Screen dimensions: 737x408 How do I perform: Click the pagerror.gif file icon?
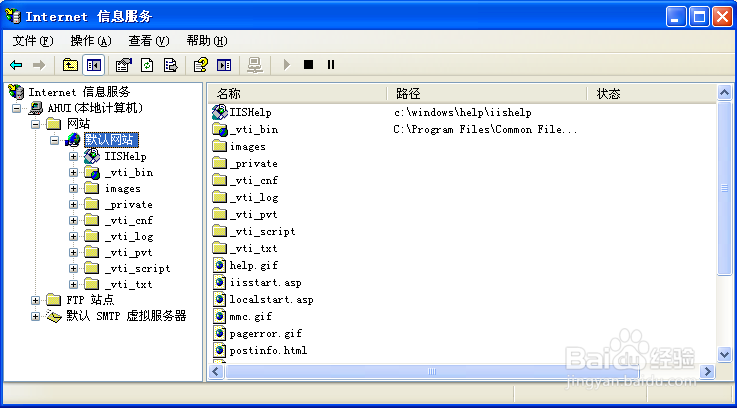(220, 333)
